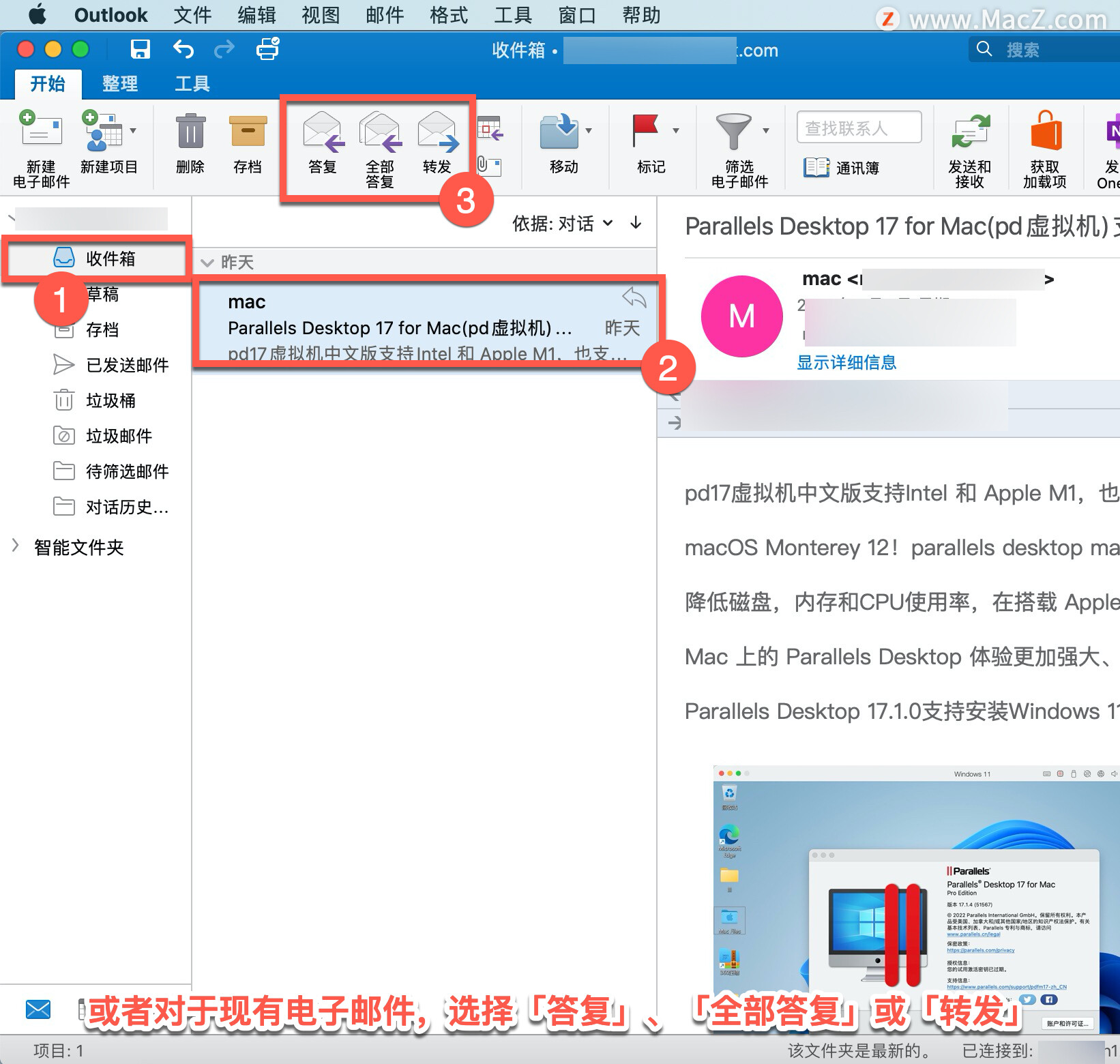The image size is (1120, 1064).
Task: Open the Move (移动) dropdown arrow
Action: (x=589, y=130)
